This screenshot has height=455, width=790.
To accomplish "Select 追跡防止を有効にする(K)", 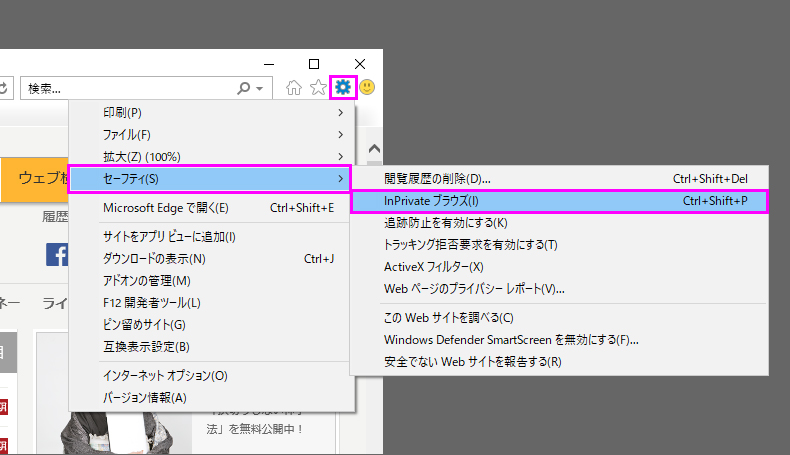I will click(559, 223).
